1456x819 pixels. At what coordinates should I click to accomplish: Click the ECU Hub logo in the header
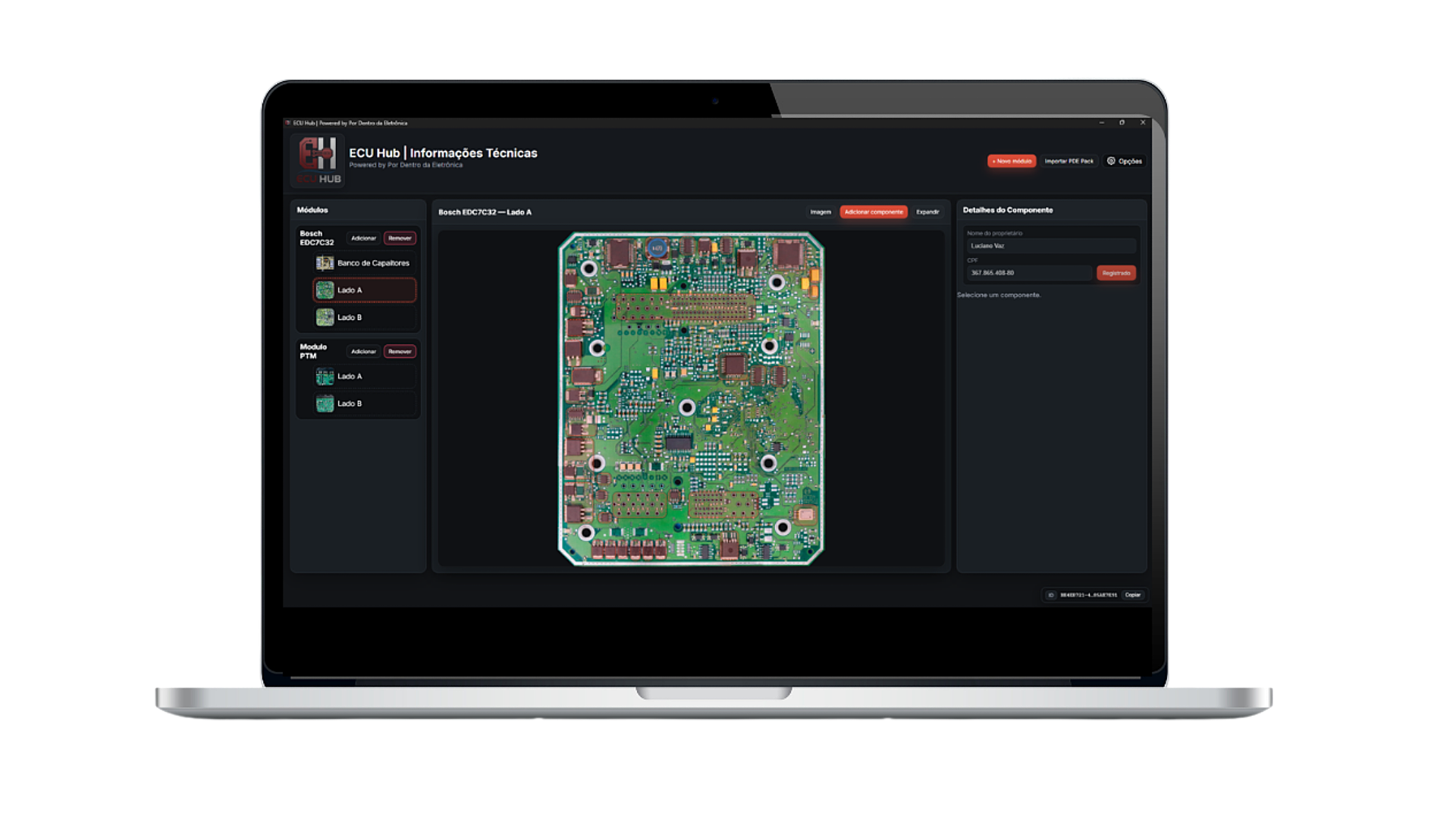click(317, 158)
